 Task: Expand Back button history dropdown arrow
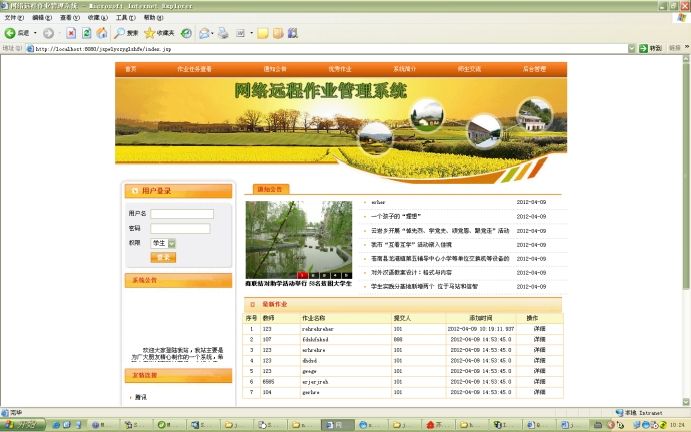pyautogui.click(x=35, y=33)
